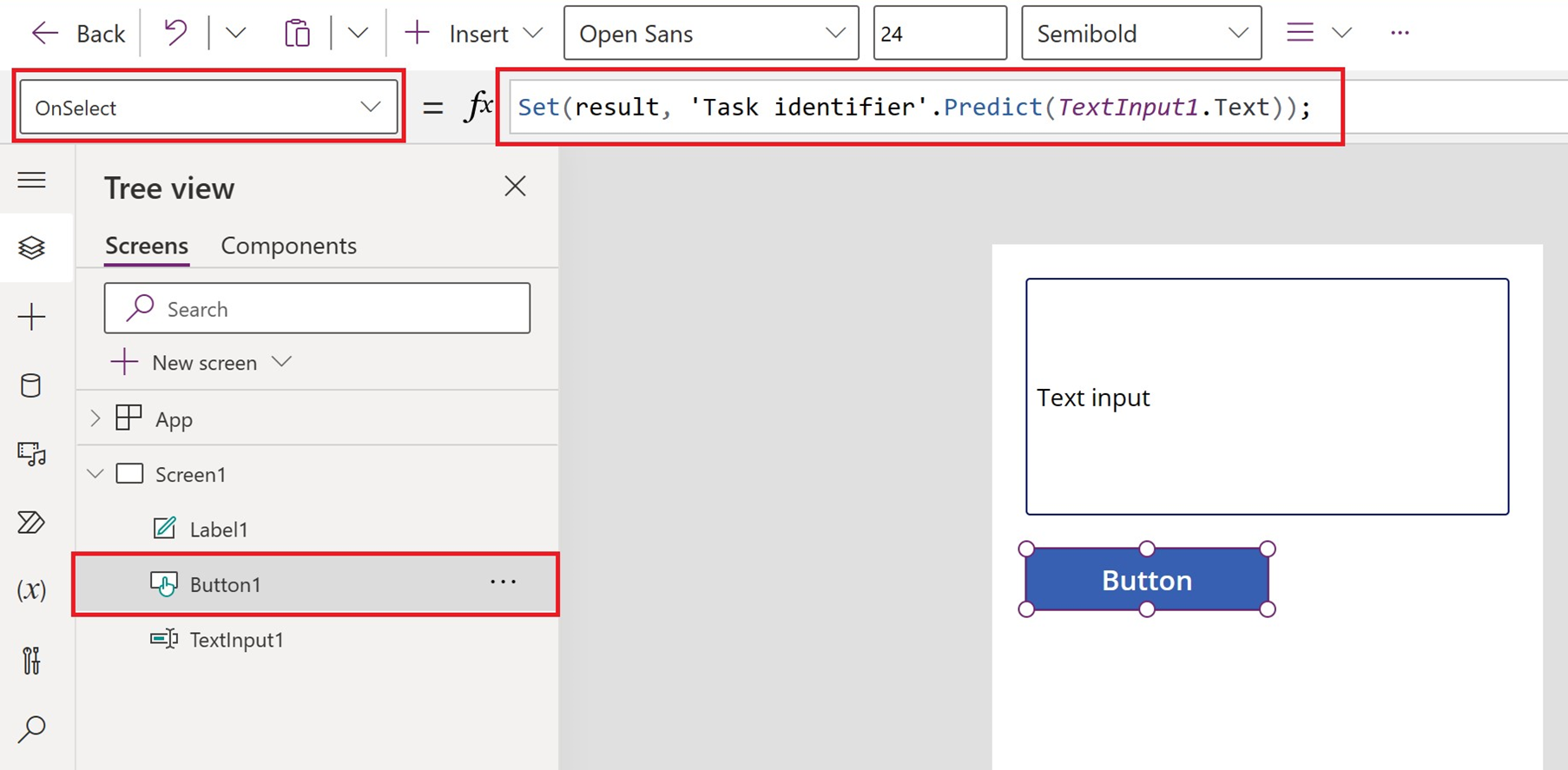This screenshot has height=770, width=1568.
Task: Click the Back arrow button
Action: tap(77, 34)
